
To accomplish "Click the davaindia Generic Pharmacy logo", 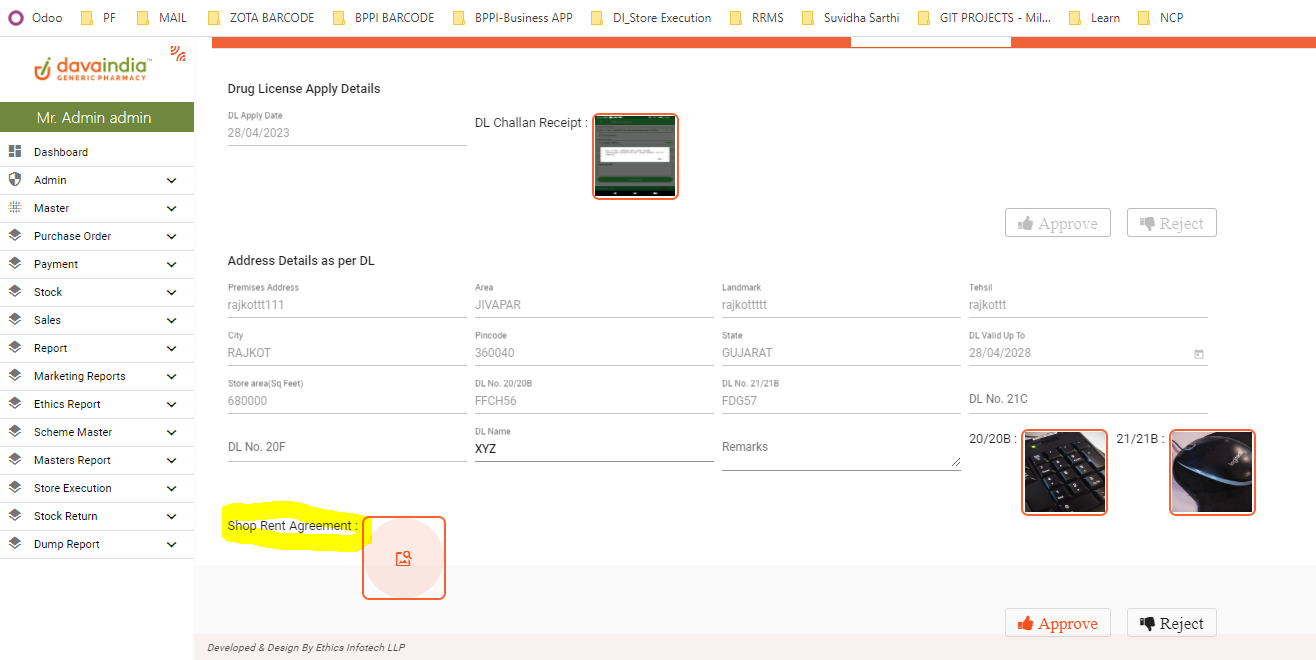I will point(92,68).
